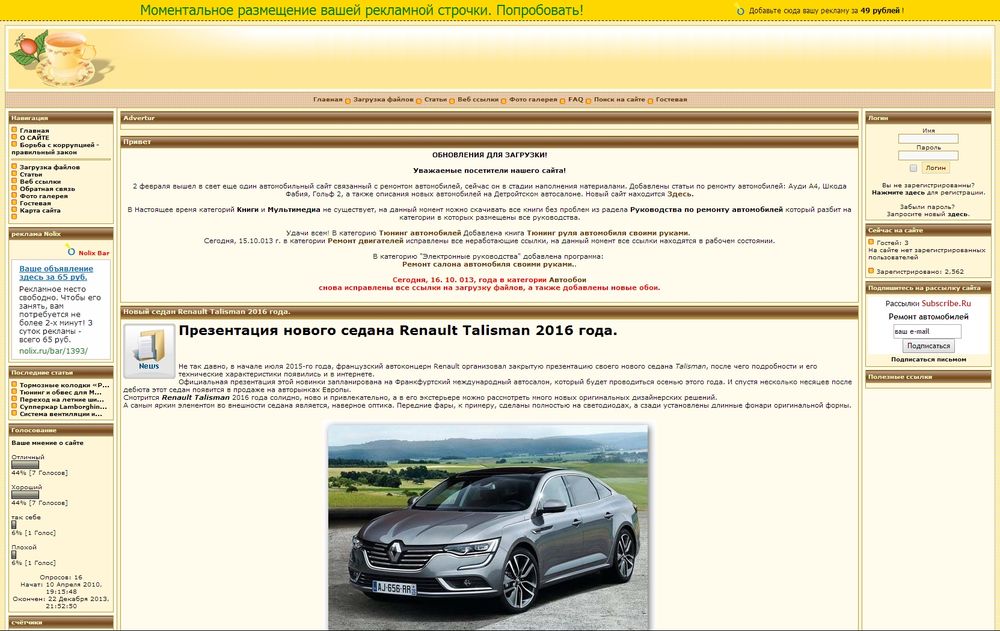Open О САЙТЕ in the sidebar

[34, 138]
